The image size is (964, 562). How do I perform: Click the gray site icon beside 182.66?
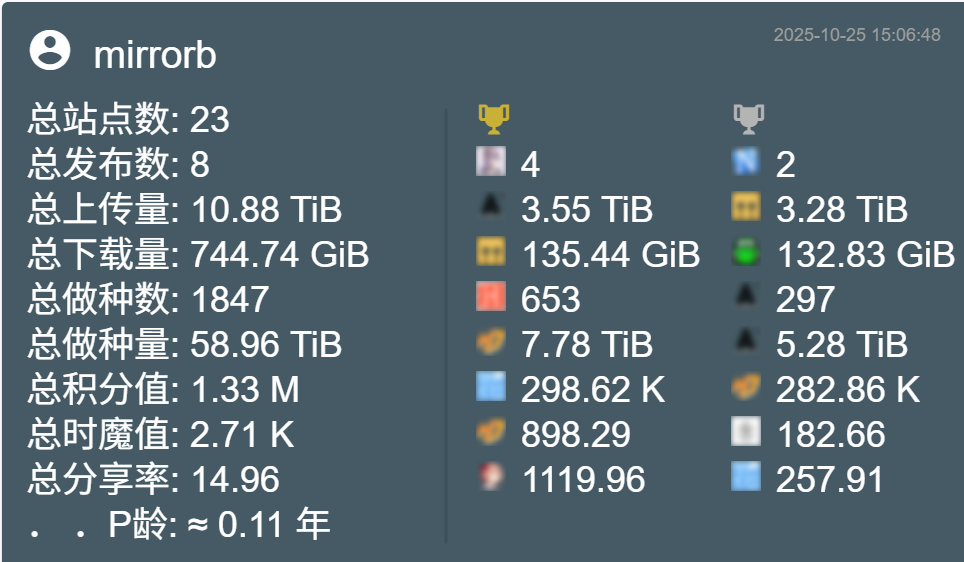[746, 432]
